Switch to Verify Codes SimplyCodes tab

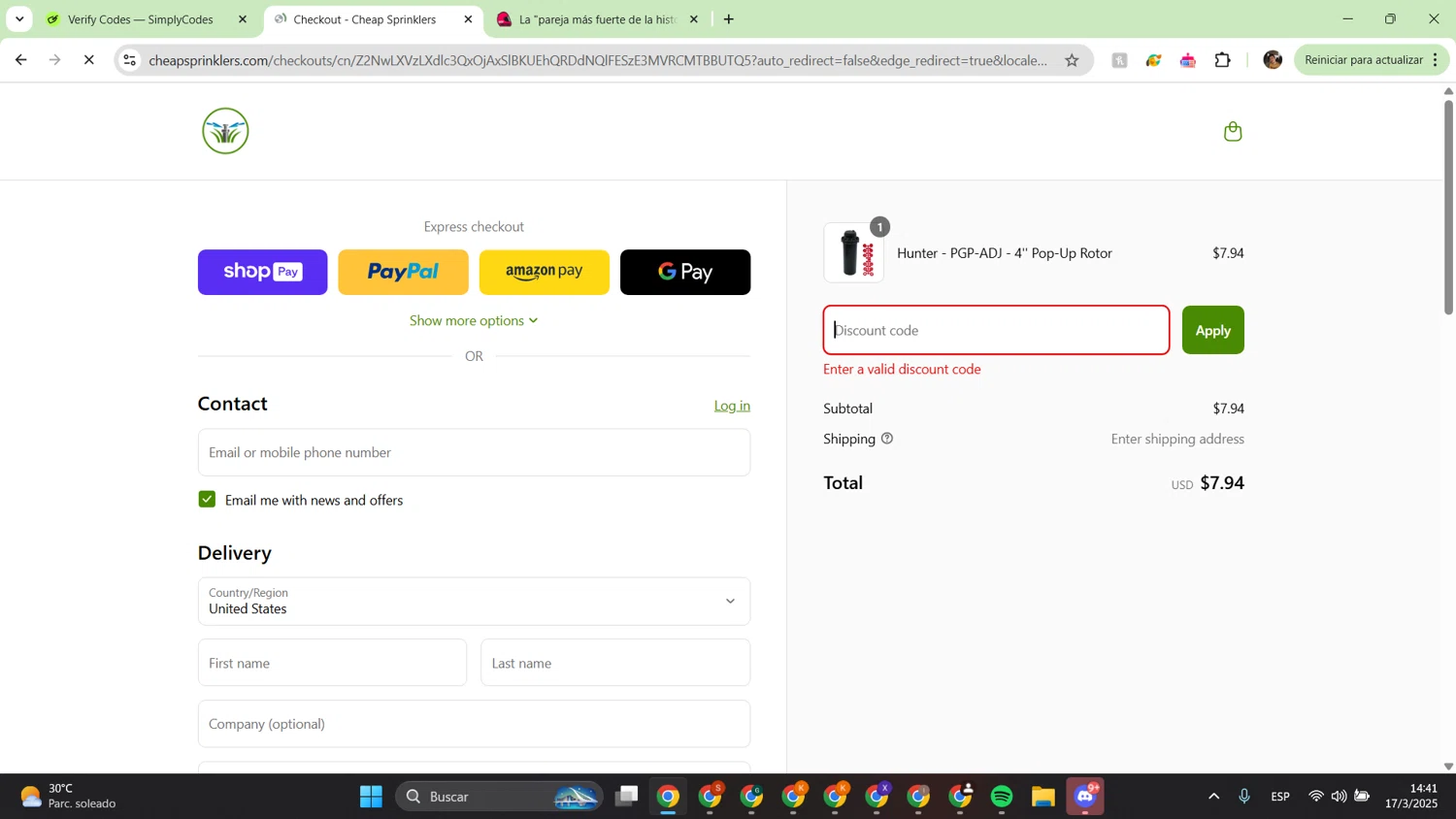coord(141,19)
